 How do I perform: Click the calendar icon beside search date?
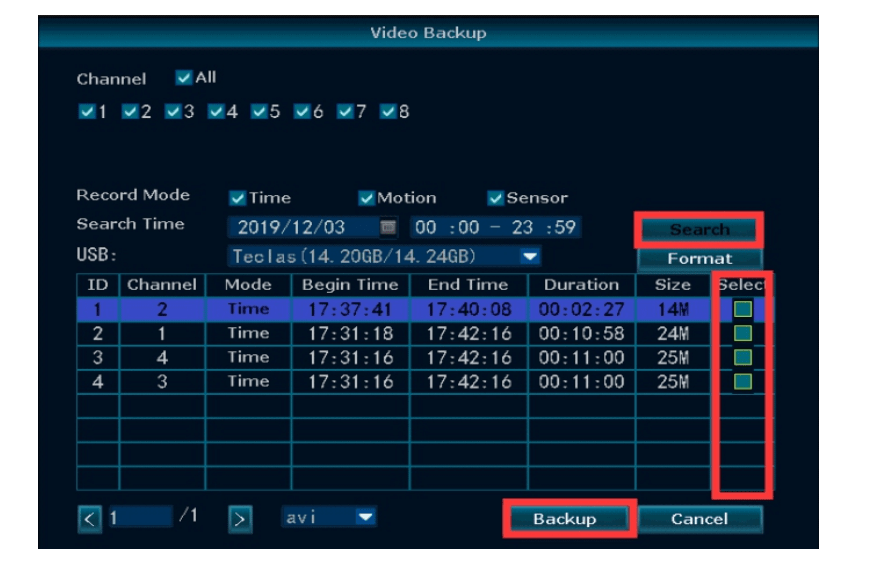pos(389,228)
